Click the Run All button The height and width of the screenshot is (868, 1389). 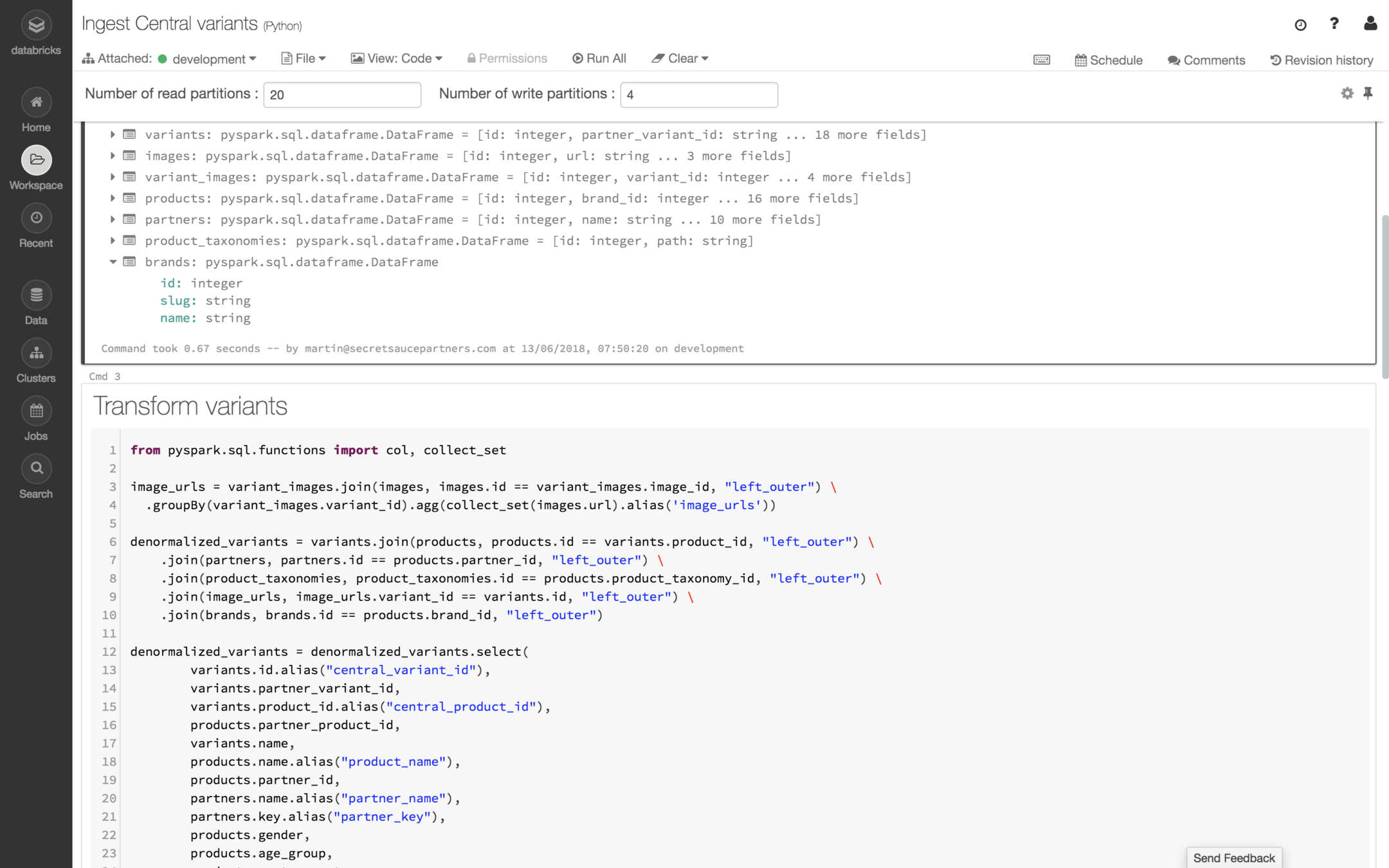tap(599, 59)
